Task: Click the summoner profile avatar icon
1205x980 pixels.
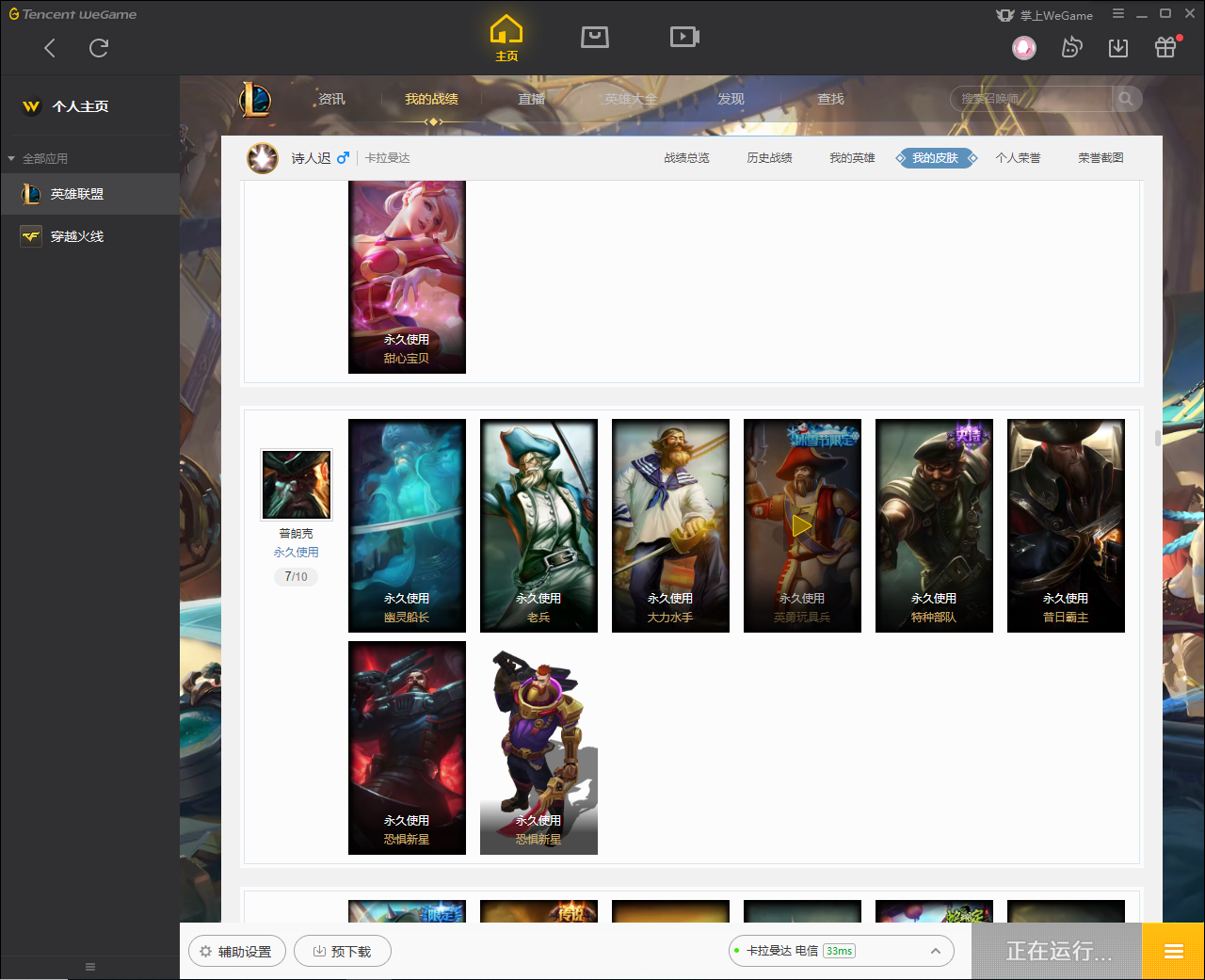Action: click(x=263, y=158)
